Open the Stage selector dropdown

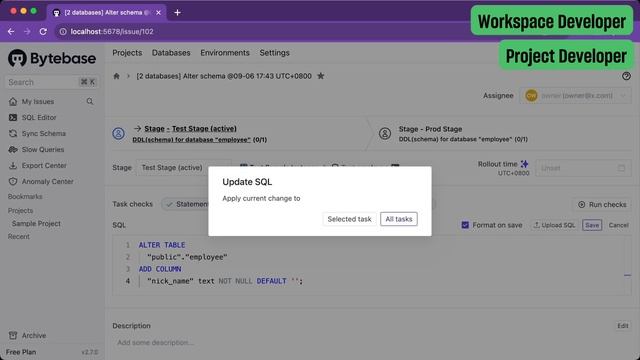tap(184, 167)
